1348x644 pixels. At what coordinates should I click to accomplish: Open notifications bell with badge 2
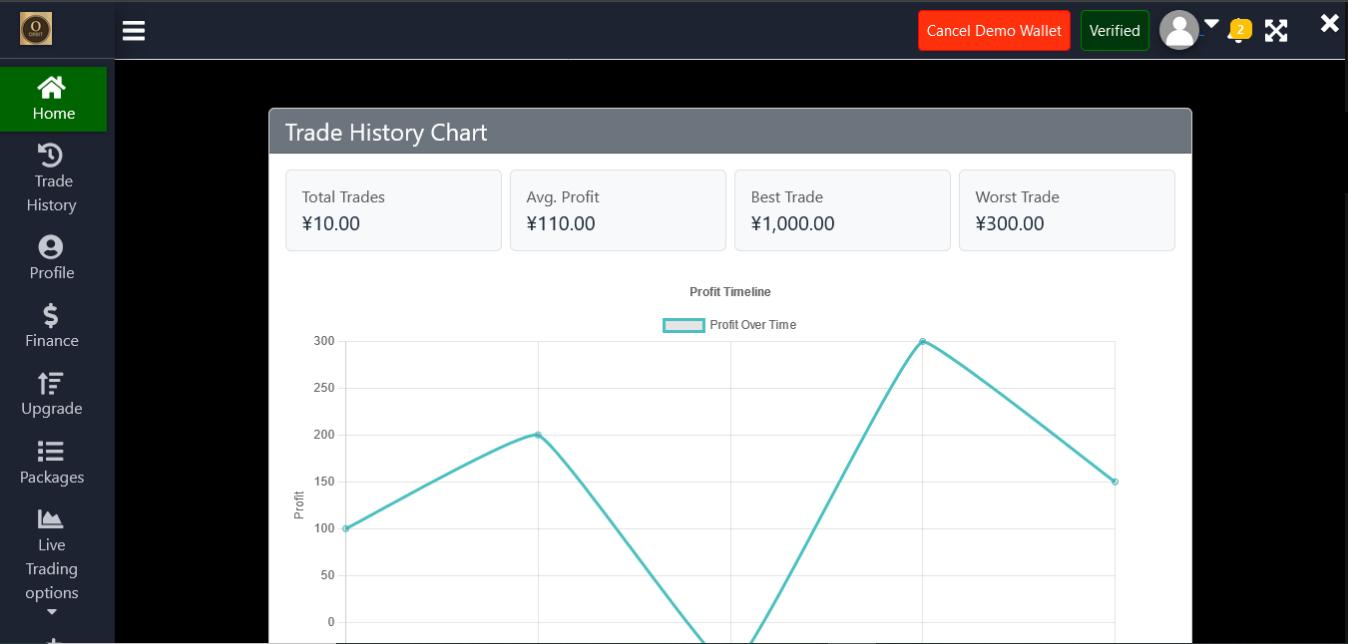(1239, 31)
